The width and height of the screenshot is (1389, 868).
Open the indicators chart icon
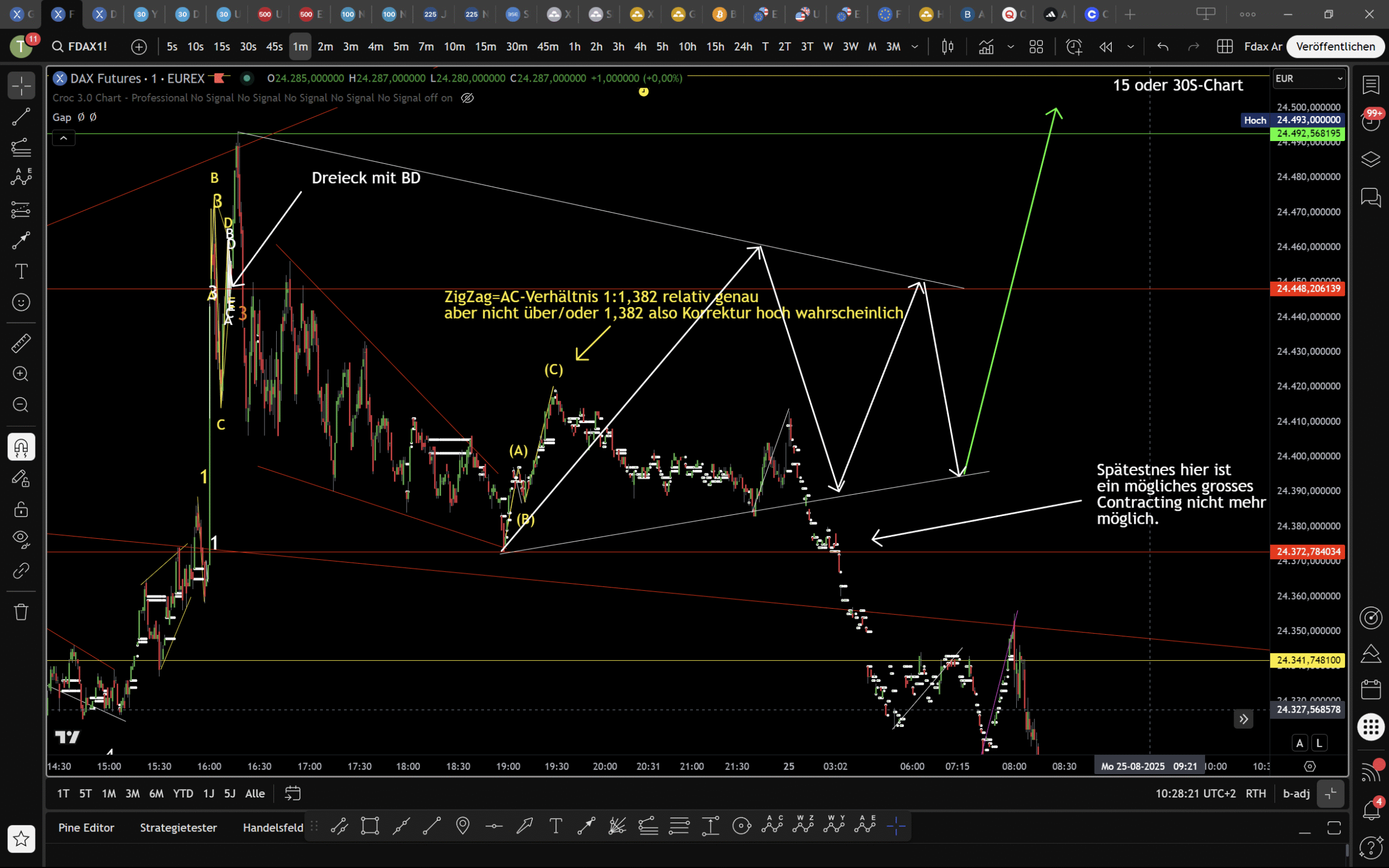coord(986,47)
